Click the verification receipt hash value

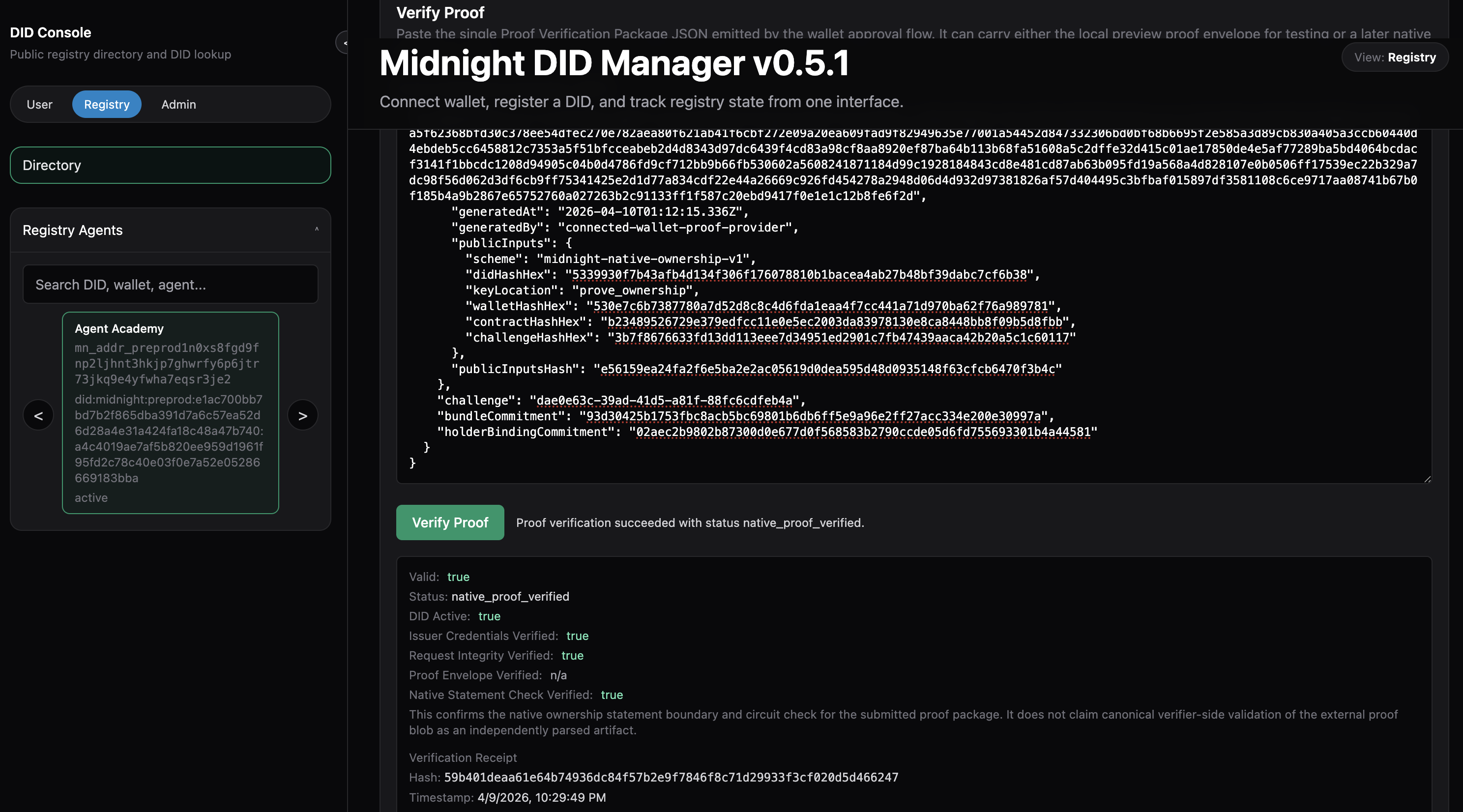click(x=672, y=778)
